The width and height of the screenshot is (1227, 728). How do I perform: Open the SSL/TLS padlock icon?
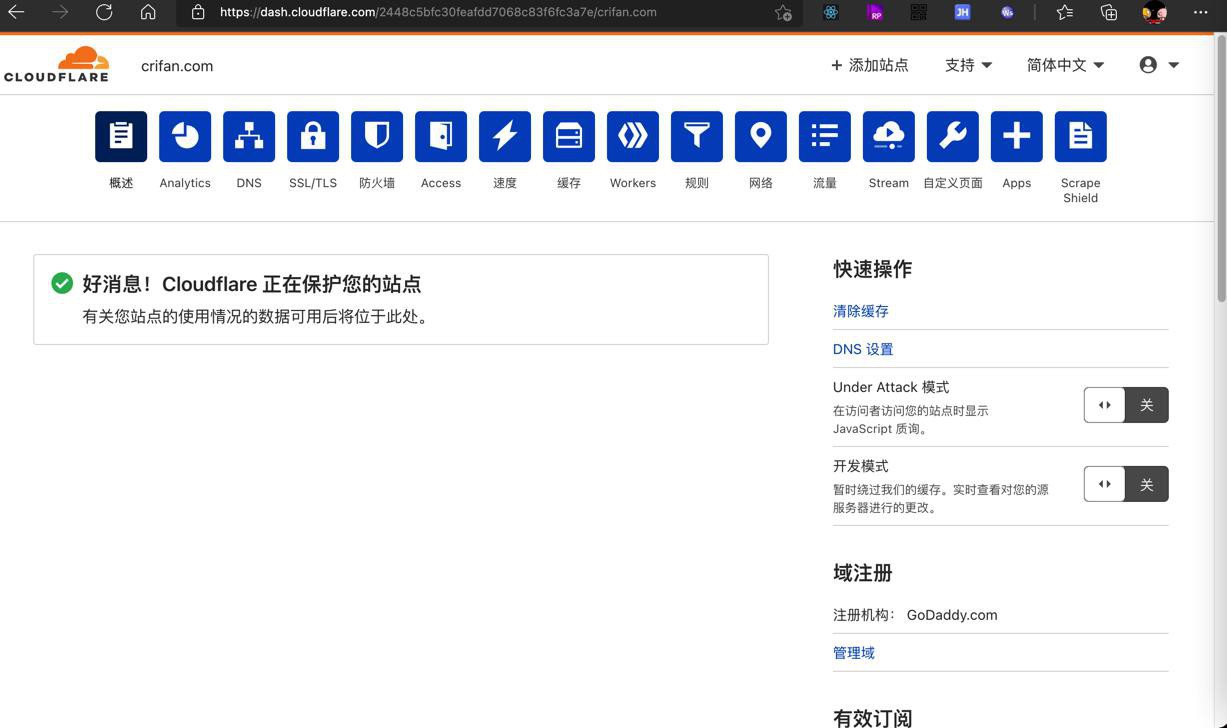click(313, 136)
